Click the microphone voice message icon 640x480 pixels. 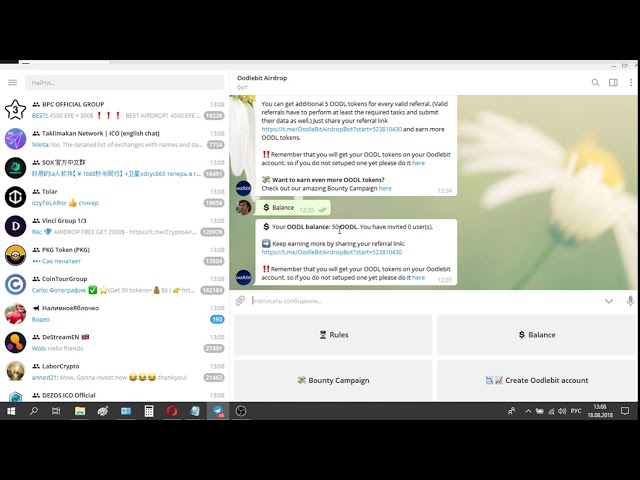point(630,301)
